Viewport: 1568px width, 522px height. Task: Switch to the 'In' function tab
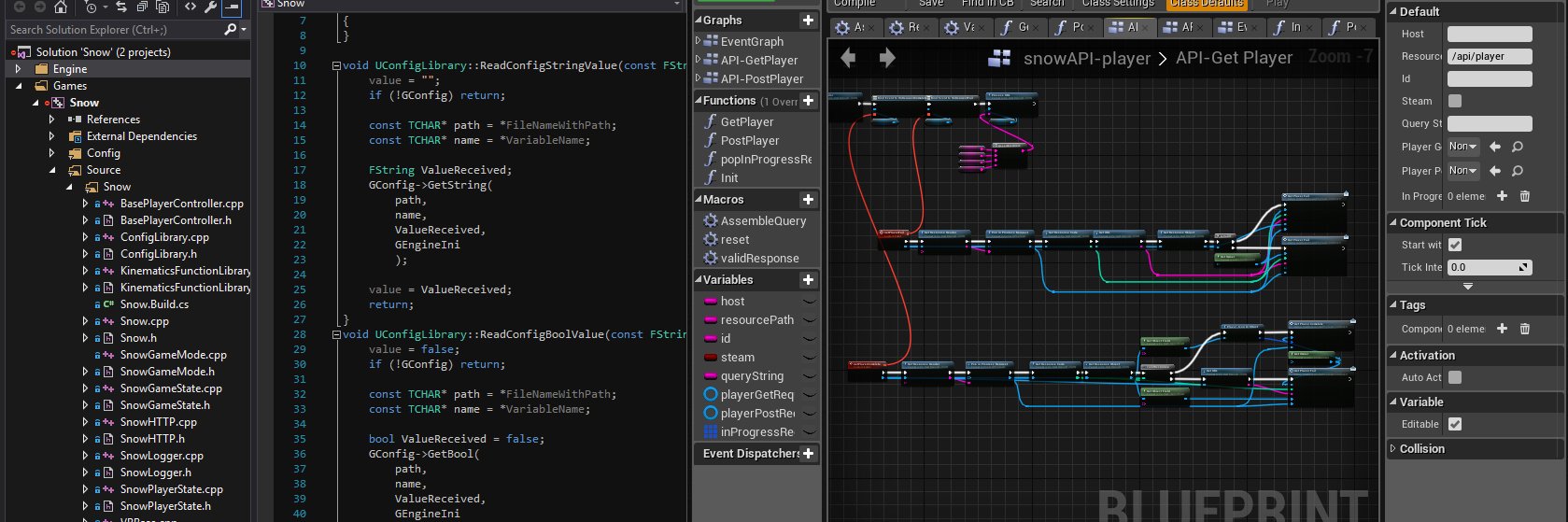point(1293,27)
